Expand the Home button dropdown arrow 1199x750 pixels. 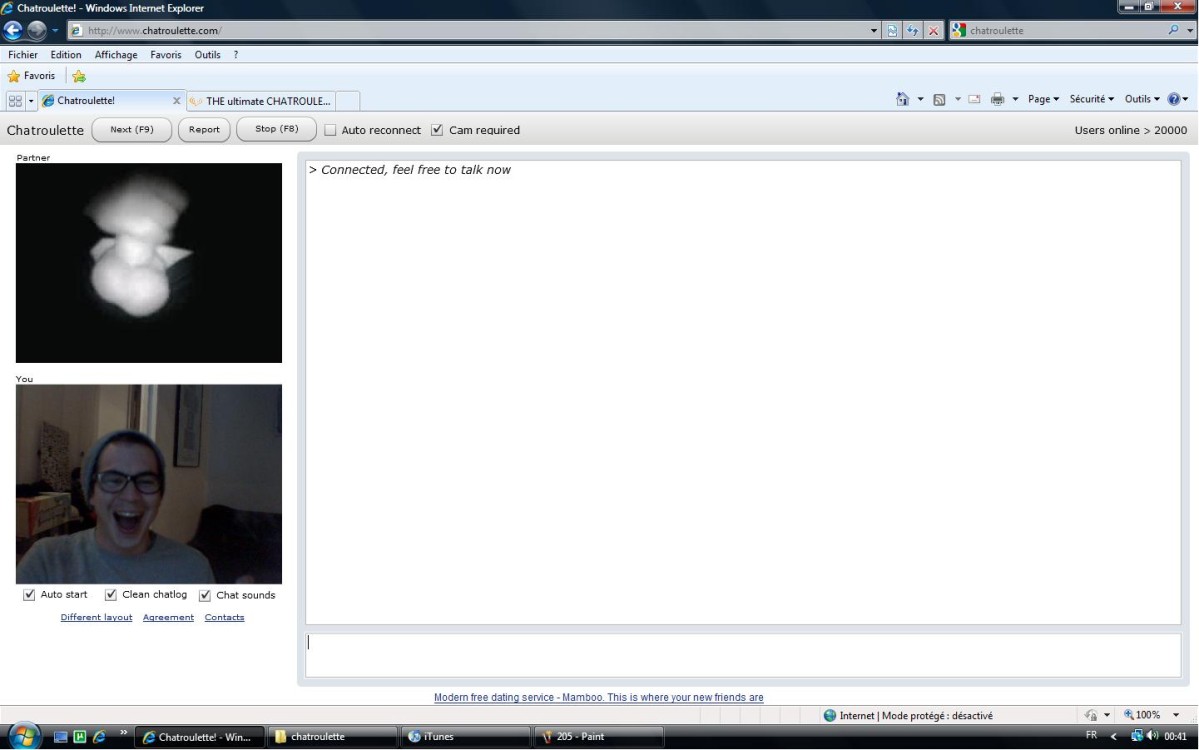(920, 99)
